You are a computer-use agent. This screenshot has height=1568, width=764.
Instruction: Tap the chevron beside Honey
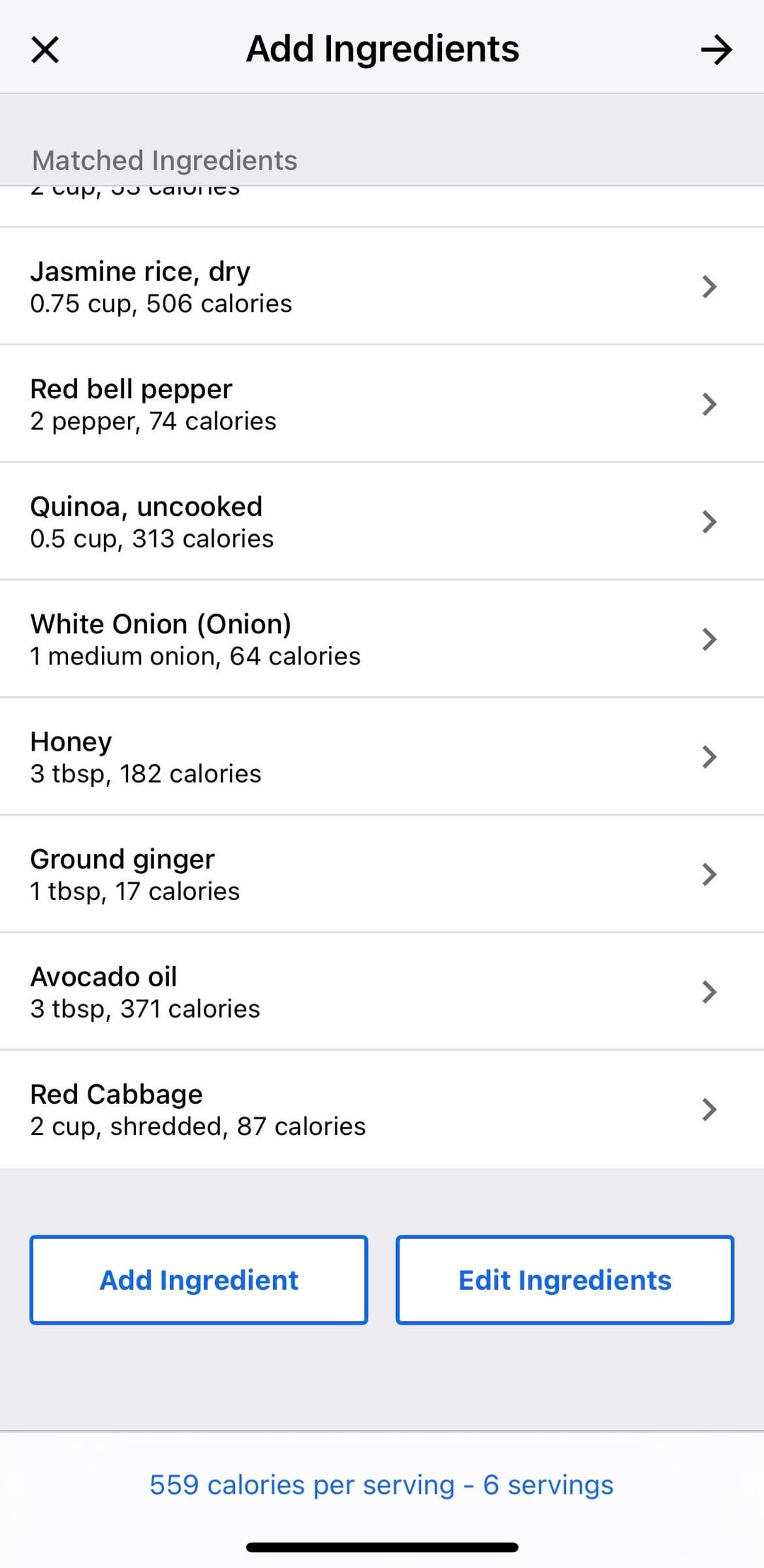[709, 756]
